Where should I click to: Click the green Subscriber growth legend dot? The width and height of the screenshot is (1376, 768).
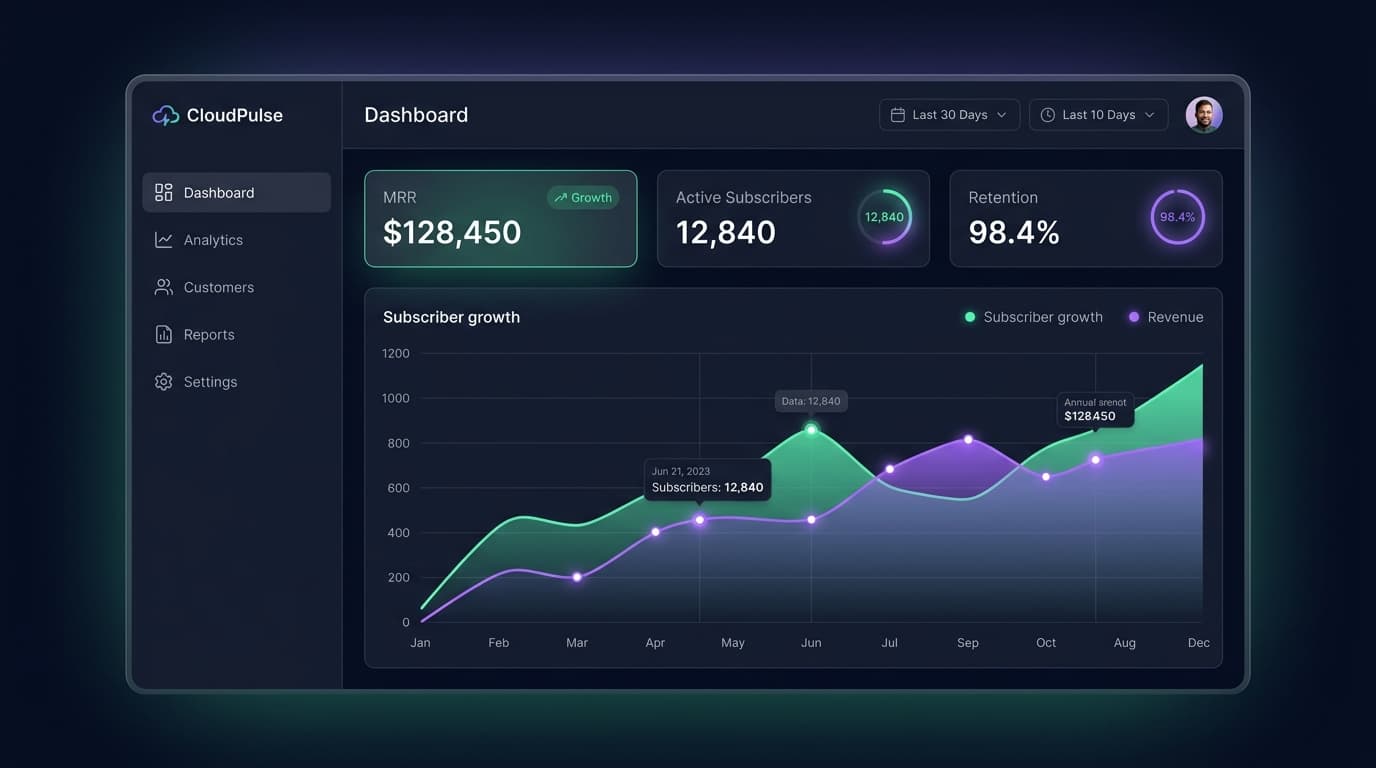click(969, 317)
